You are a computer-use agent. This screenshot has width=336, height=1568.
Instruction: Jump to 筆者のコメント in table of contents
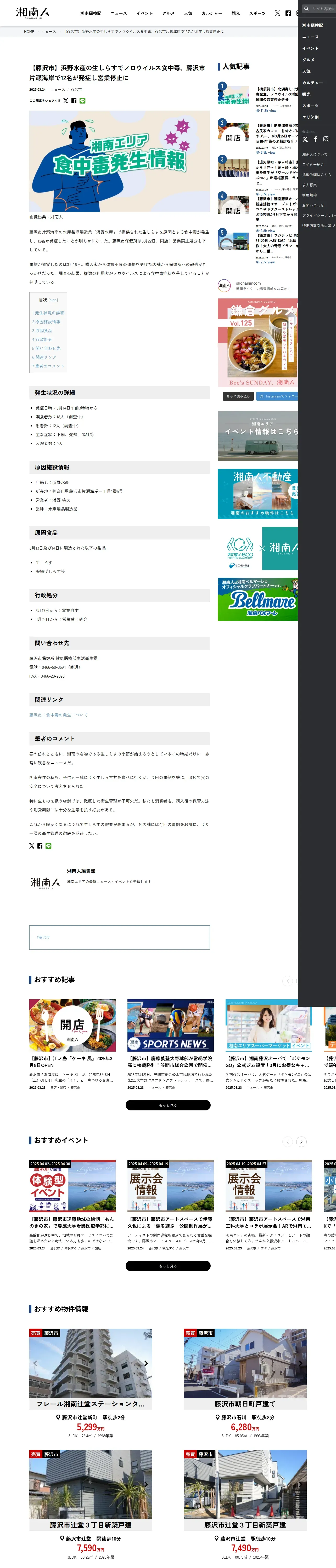tap(48, 366)
